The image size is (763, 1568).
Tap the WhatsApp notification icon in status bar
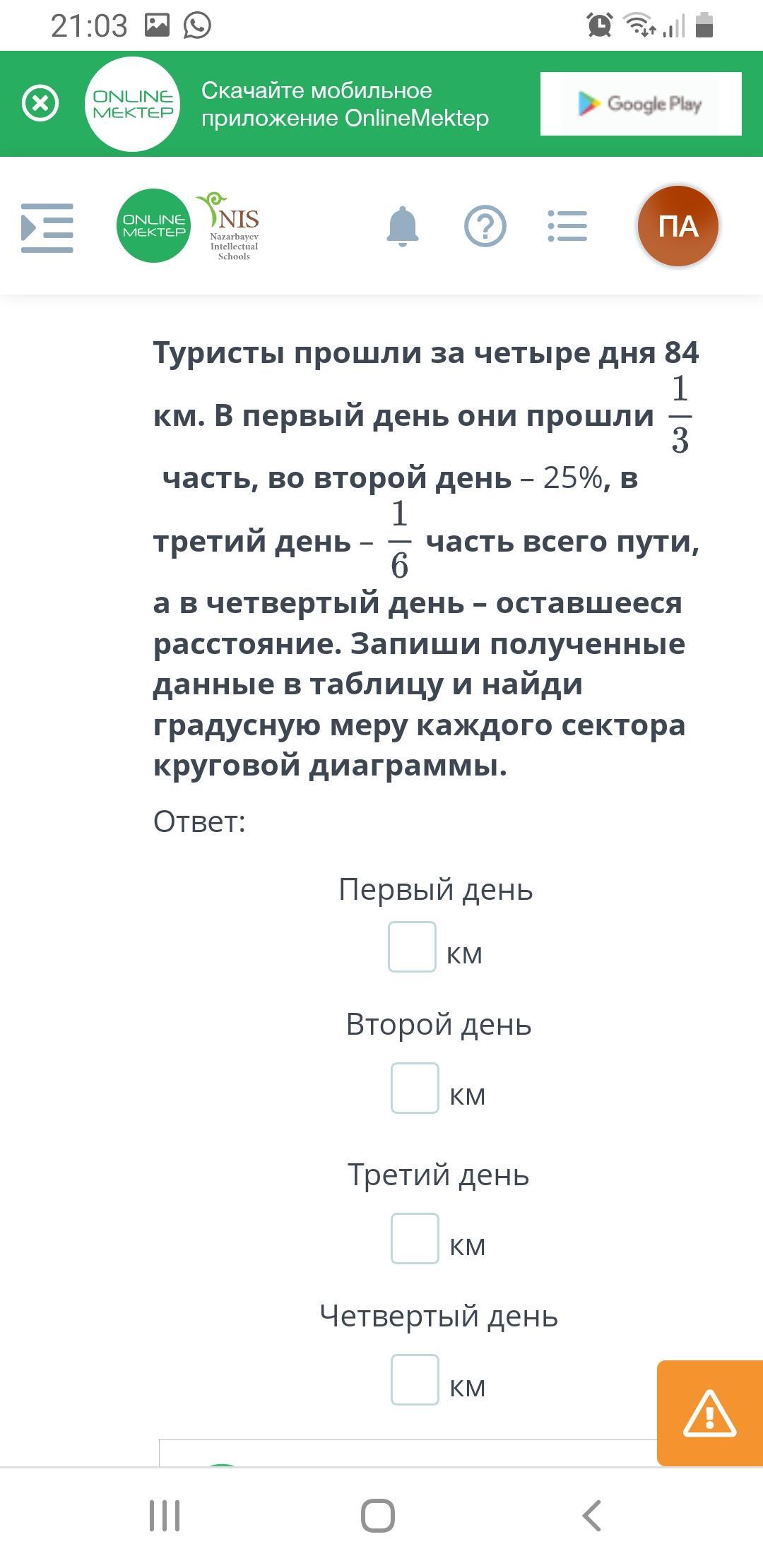point(197,26)
